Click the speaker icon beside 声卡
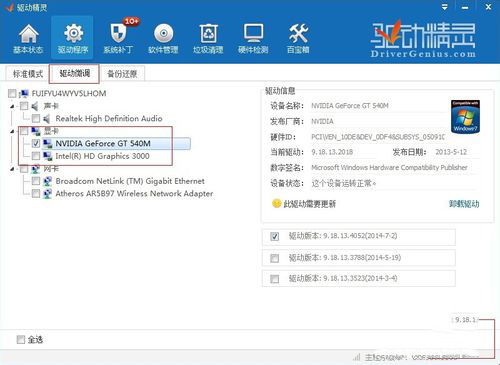 [x=35, y=106]
